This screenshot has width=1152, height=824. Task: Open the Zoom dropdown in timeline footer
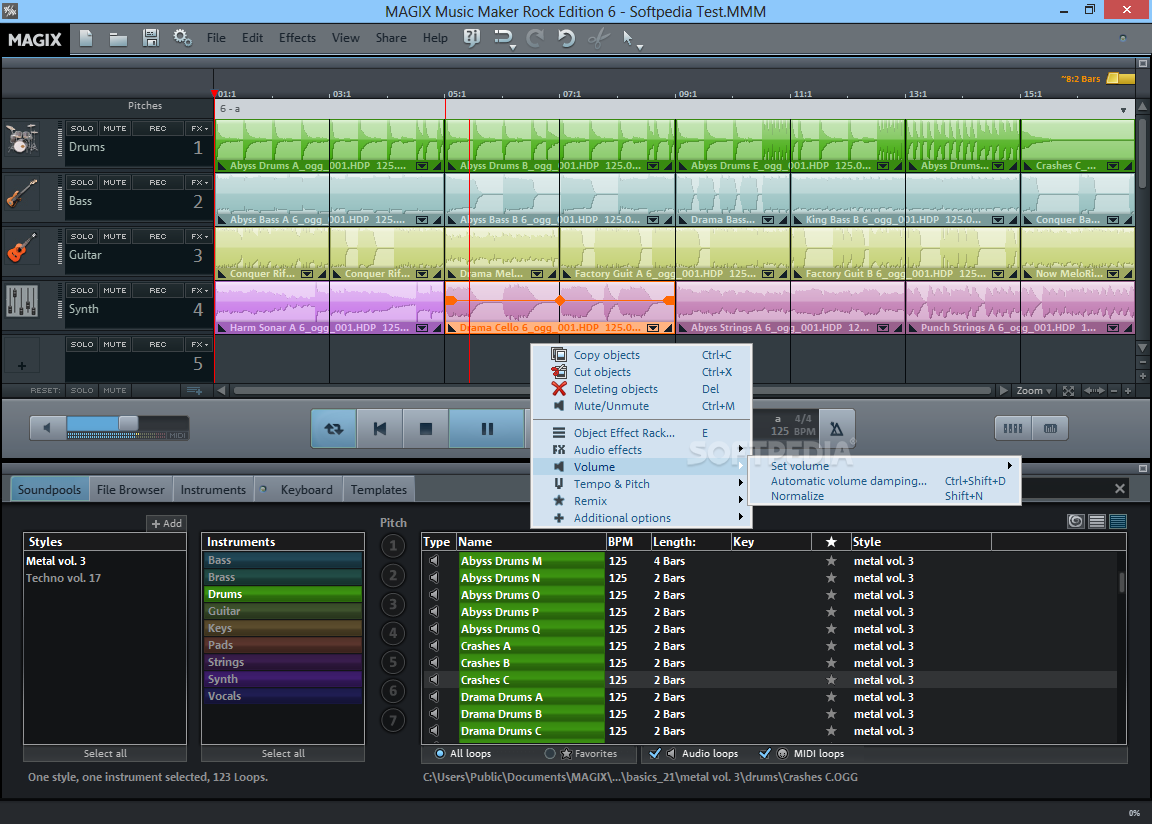coord(1034,391)
